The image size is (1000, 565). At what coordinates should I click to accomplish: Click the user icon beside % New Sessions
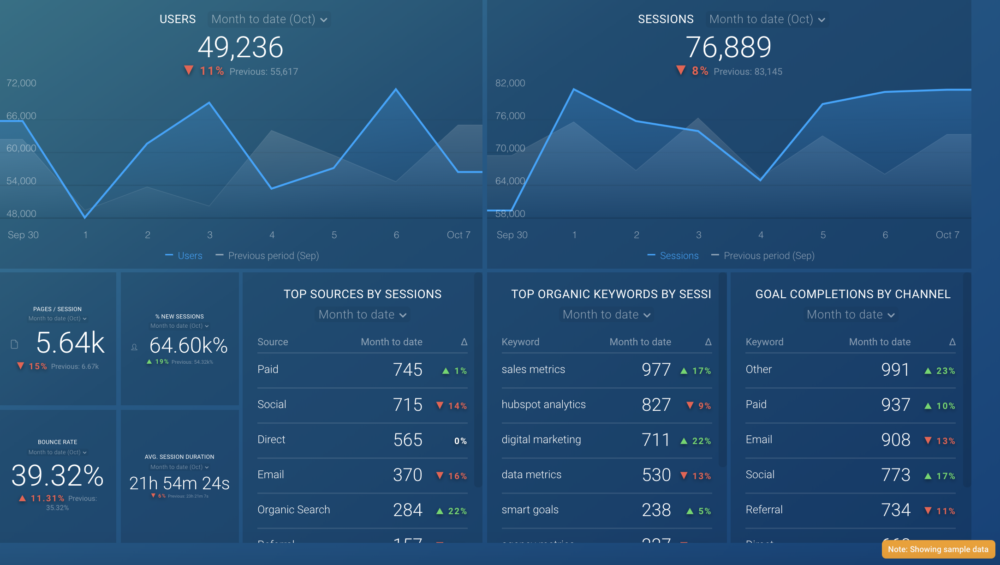point(134,346)
